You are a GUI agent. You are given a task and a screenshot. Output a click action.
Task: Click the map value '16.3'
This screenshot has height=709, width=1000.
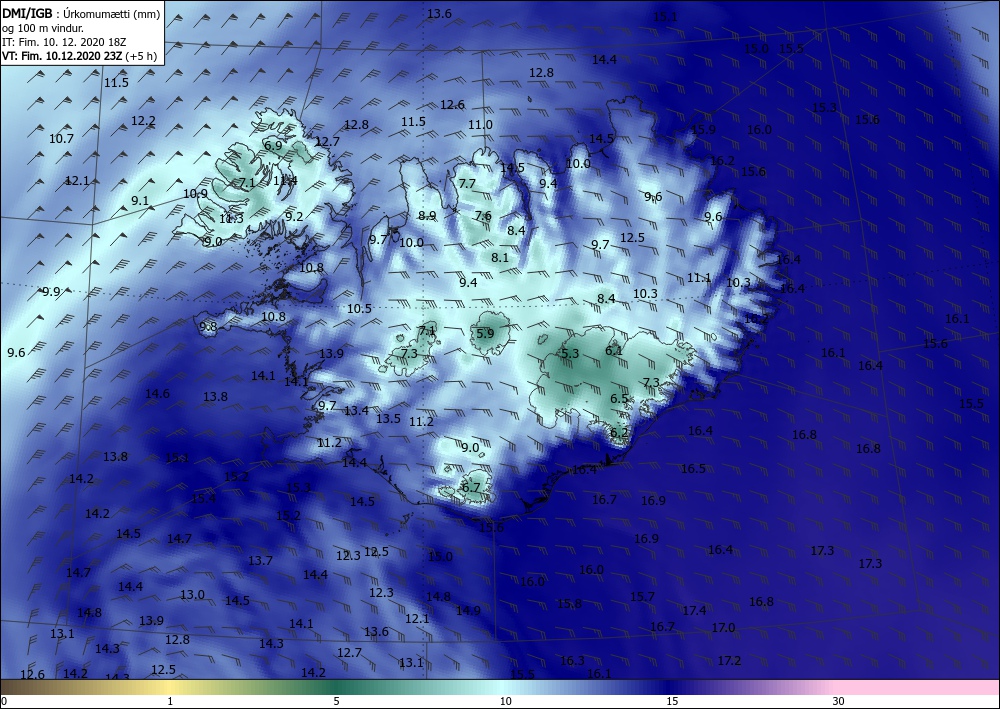point(572,661)
